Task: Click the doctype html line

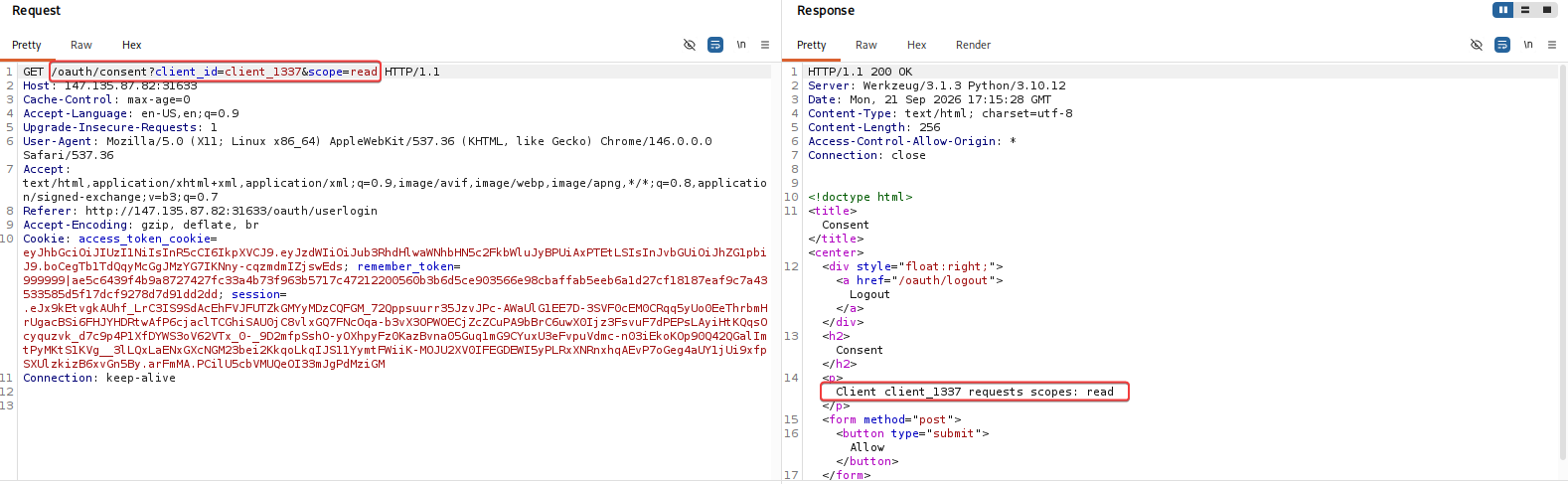Action: click(x=861, y=197)
